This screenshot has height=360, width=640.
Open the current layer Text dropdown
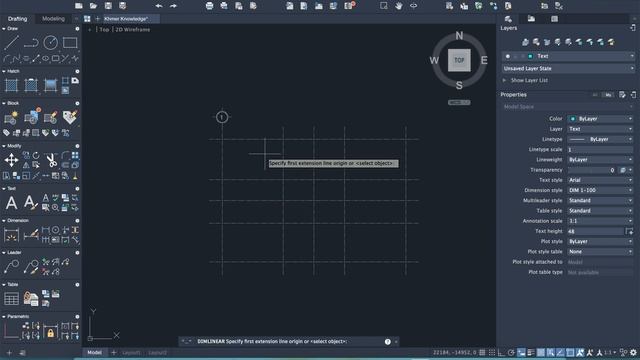coord(568,56)
